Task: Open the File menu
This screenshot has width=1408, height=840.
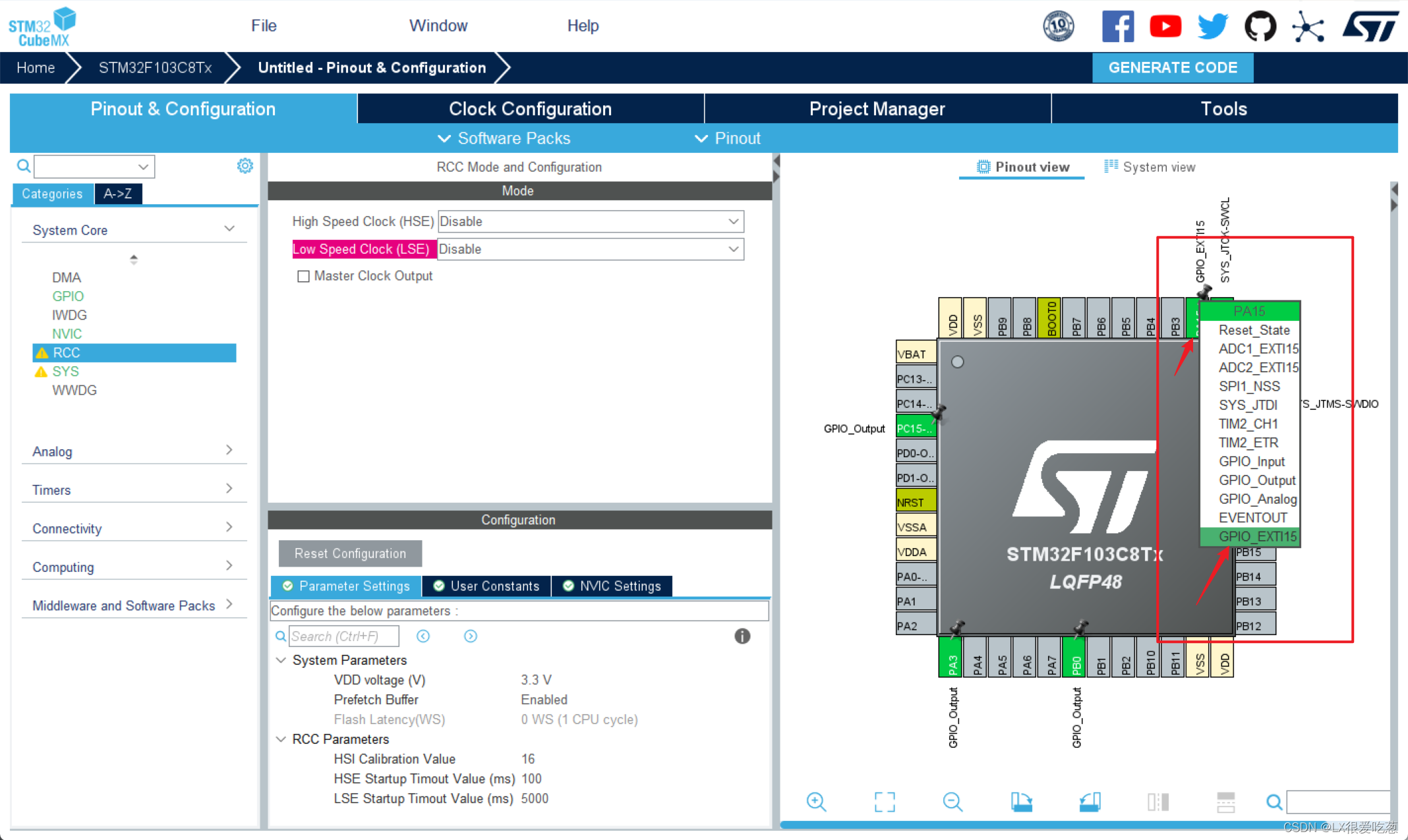Action: [x=264, y=26]
